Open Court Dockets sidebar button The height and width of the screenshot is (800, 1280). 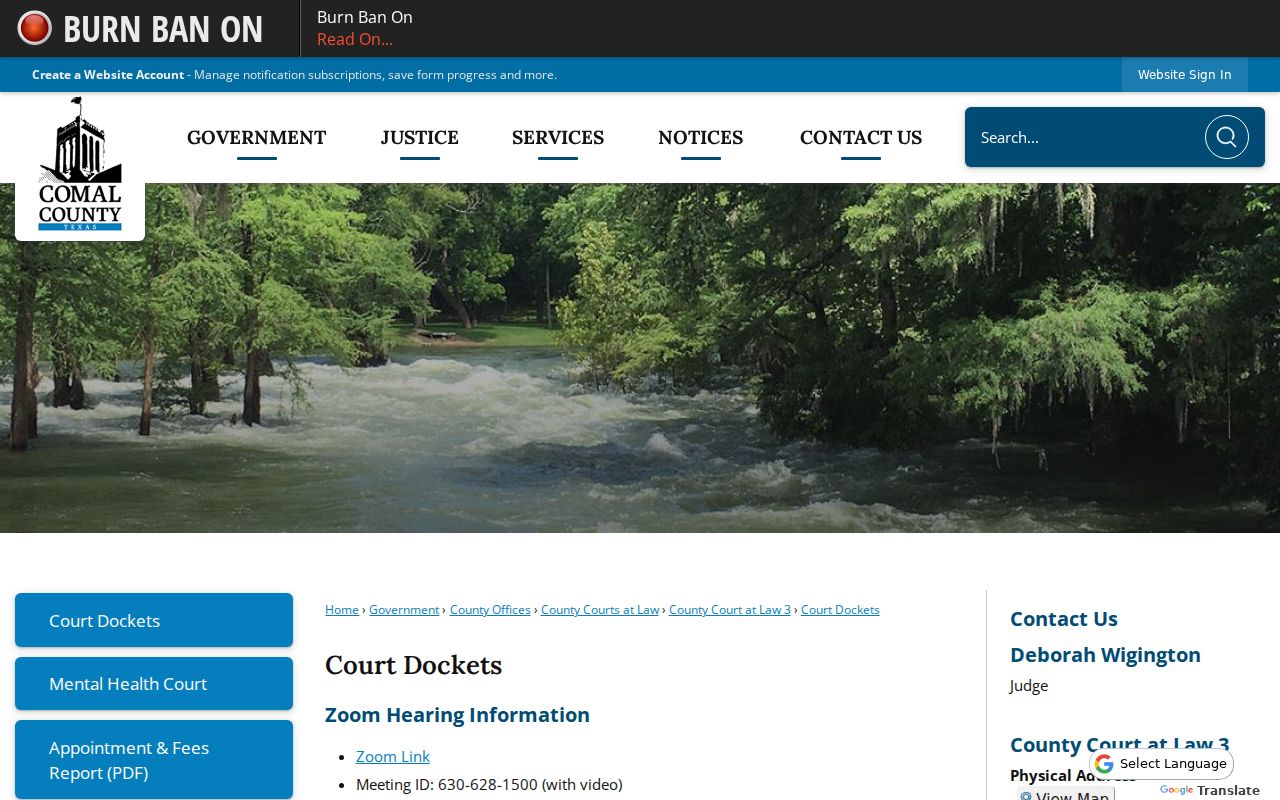click(154, 620)
